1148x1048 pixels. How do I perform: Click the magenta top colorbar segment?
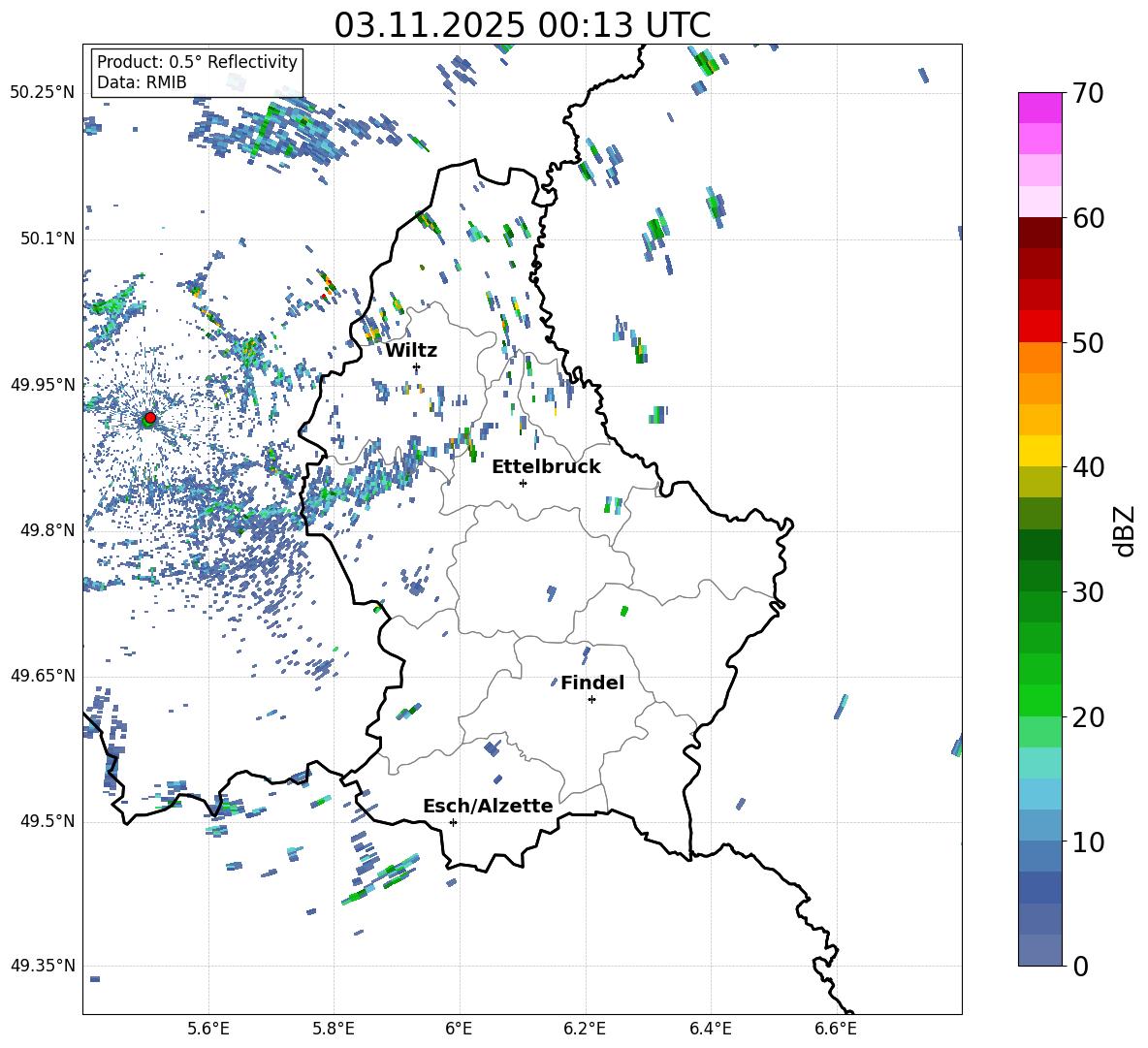click(x=1040, y=108)
